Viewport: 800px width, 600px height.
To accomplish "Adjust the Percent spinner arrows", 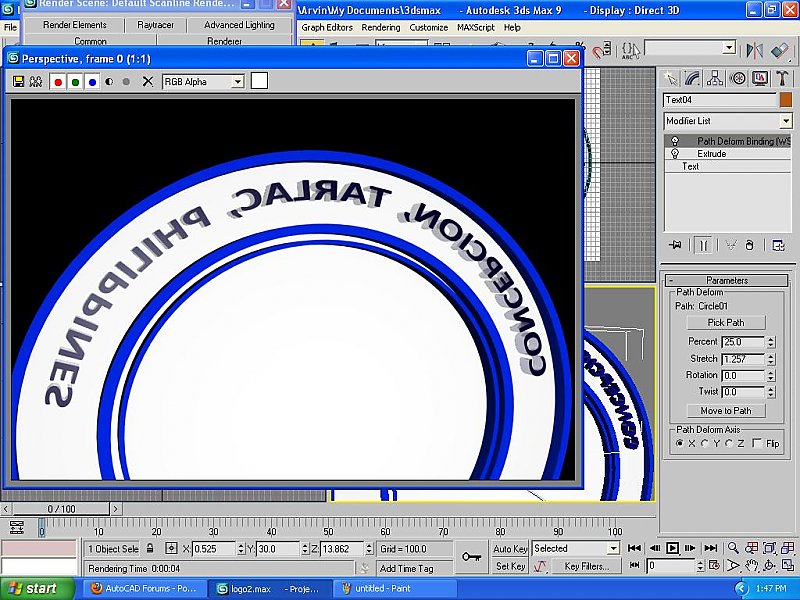I will tap(771, 342).
